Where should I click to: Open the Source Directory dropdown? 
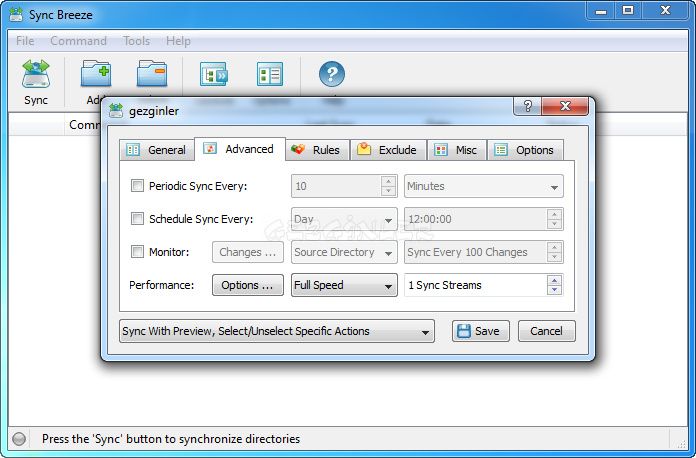click(x=344, y=252)
